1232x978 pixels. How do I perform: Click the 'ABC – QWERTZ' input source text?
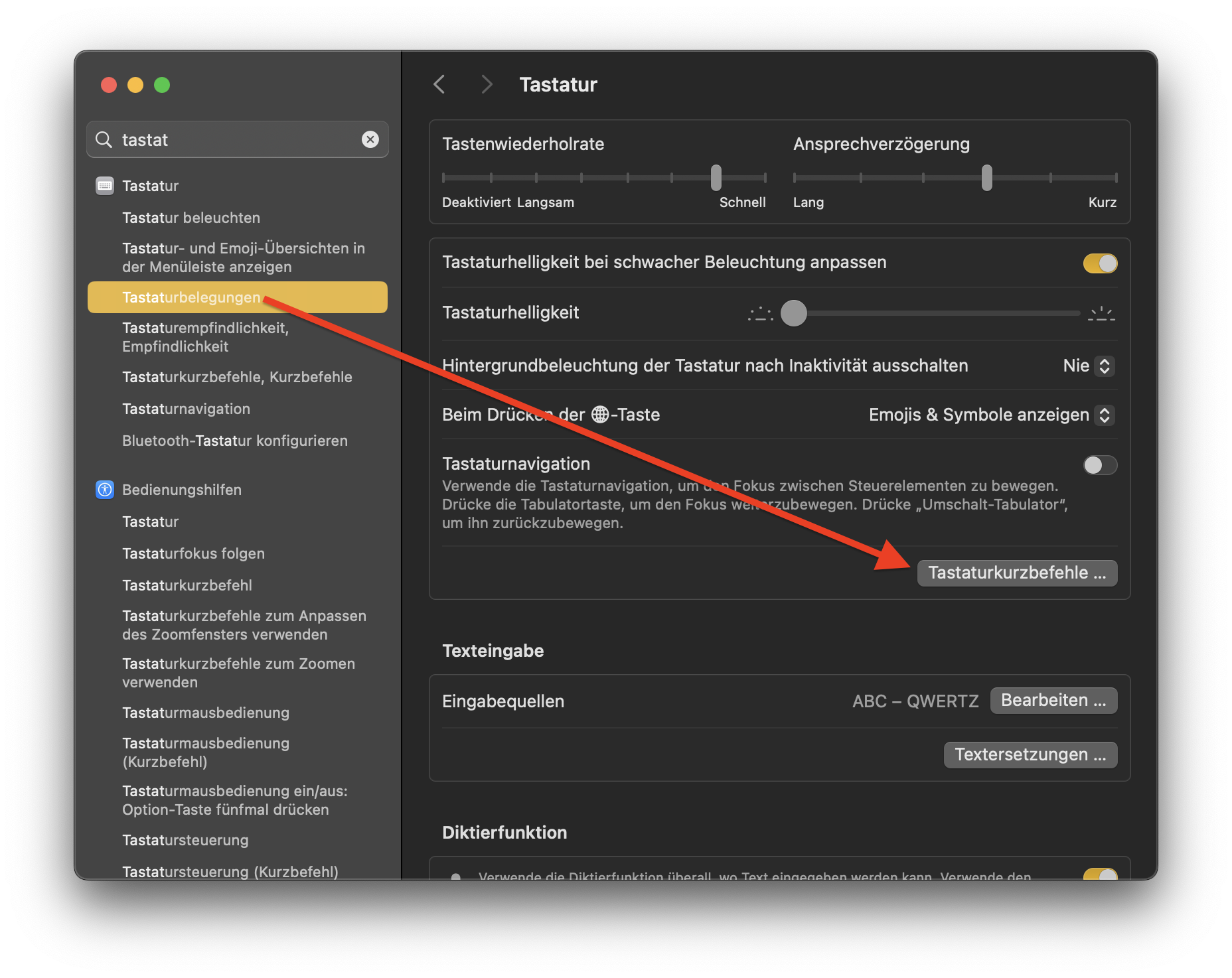(915, 701)
